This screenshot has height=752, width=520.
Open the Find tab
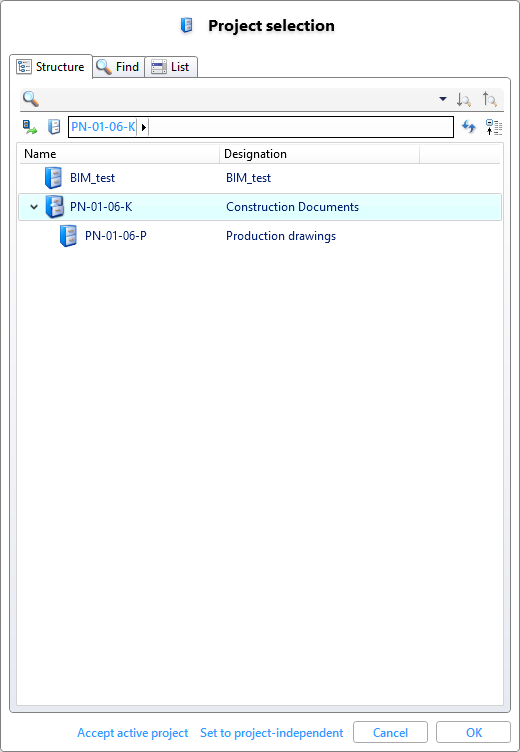click(x=118, y=67)
